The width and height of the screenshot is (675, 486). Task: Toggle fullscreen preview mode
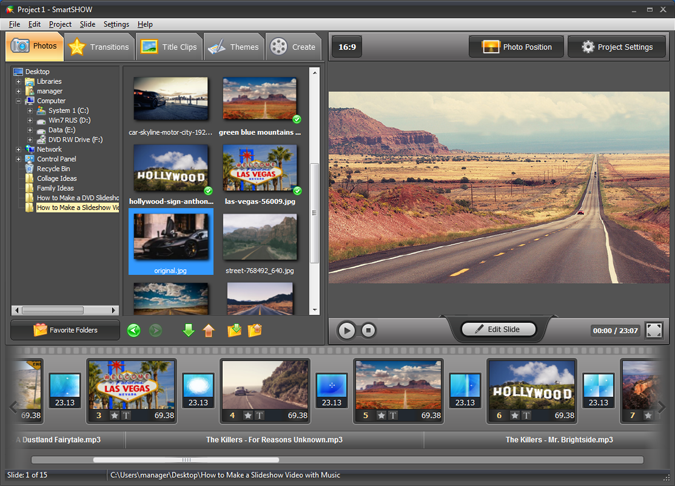pos(654,330)
